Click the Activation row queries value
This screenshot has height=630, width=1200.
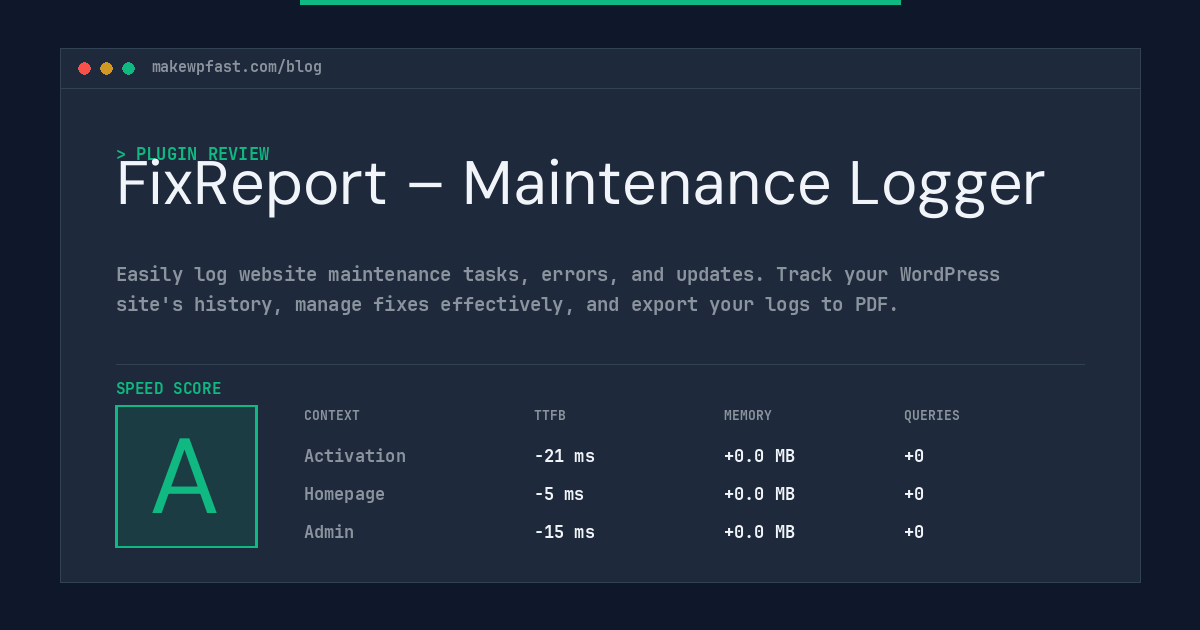(914, 456)
